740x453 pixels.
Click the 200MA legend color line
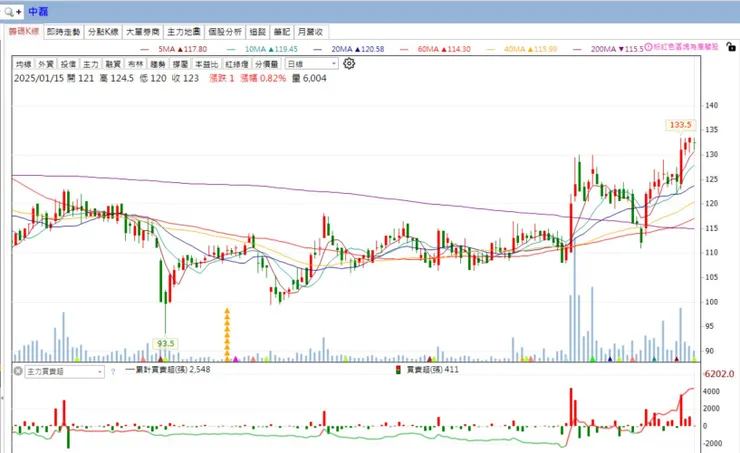tap(577, 49)
